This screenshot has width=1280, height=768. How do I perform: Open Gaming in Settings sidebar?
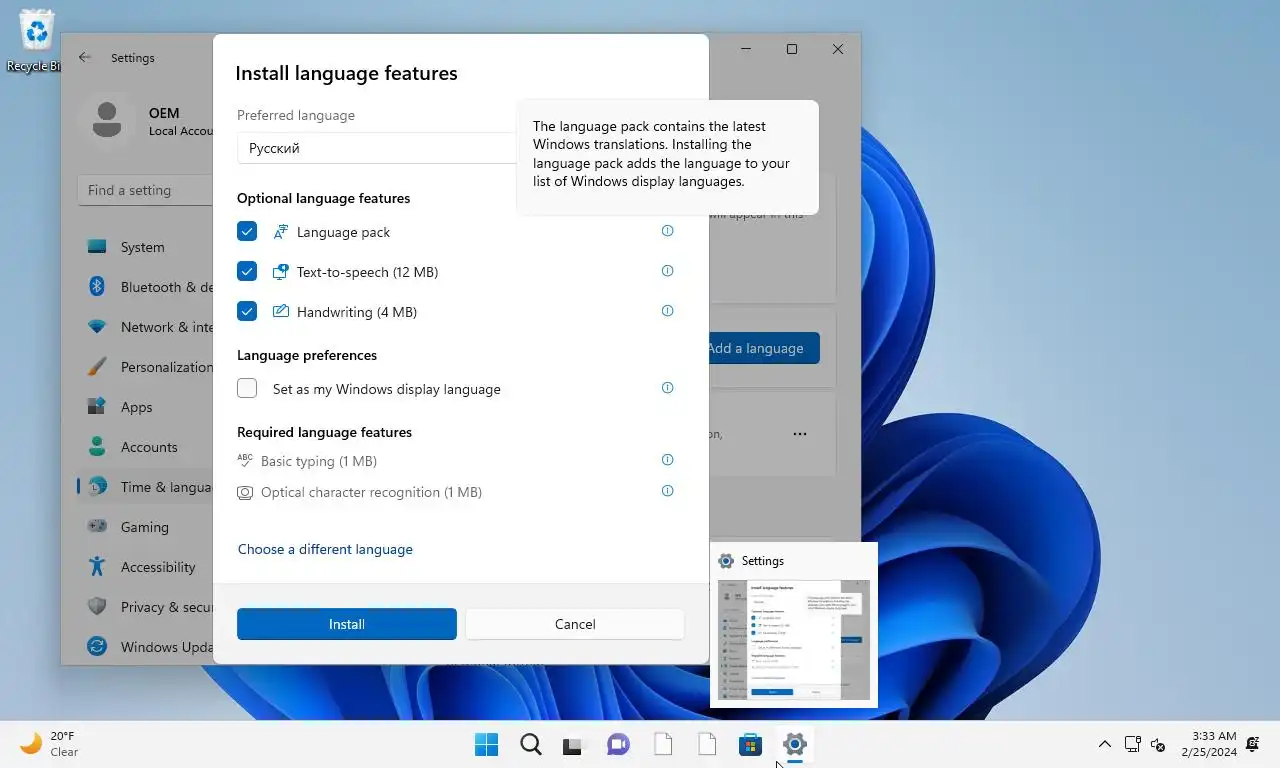(146, 527)
